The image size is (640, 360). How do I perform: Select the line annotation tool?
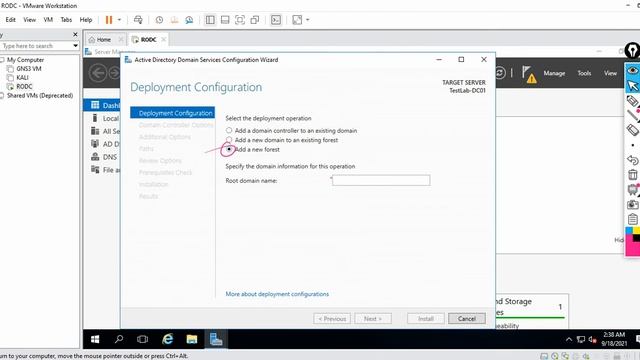pyautogui.click(x=632, y=116)
